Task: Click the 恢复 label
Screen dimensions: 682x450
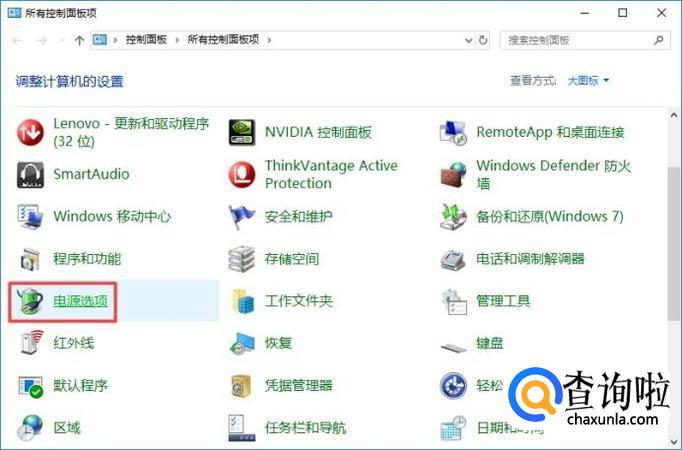Action: (278, 343)
